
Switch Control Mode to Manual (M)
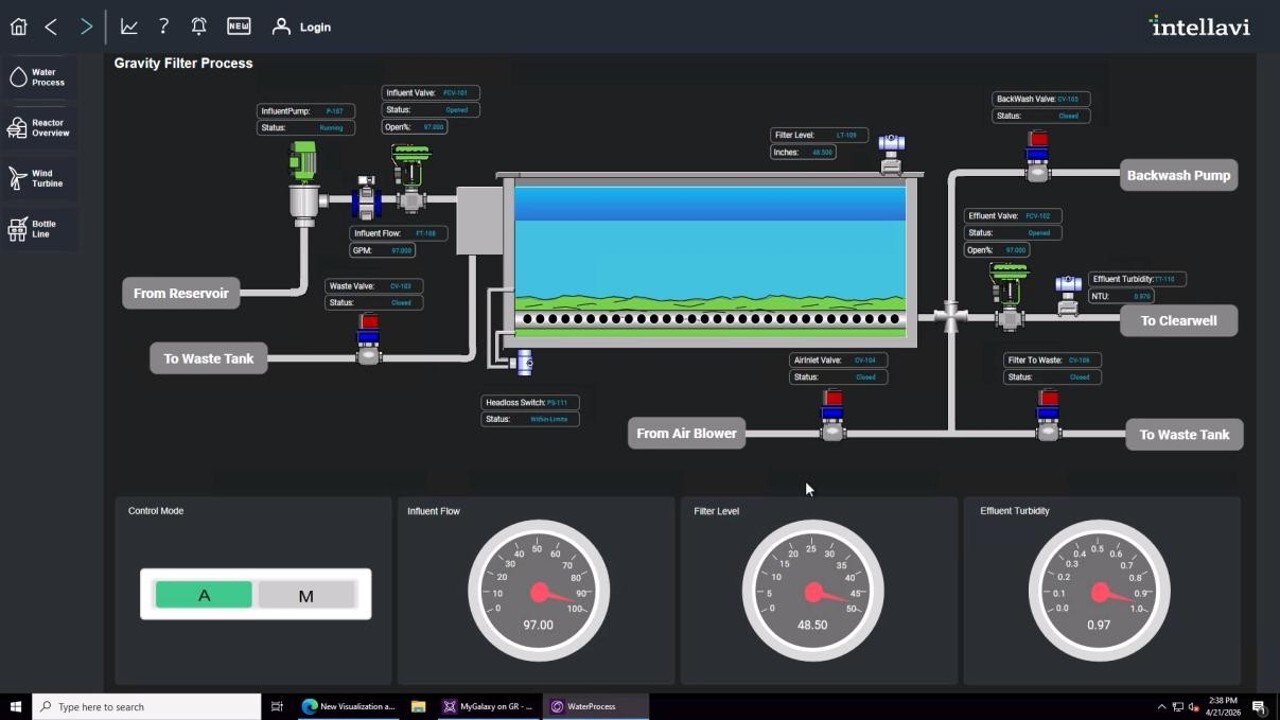pyautogui.click(x=306, y=595)
